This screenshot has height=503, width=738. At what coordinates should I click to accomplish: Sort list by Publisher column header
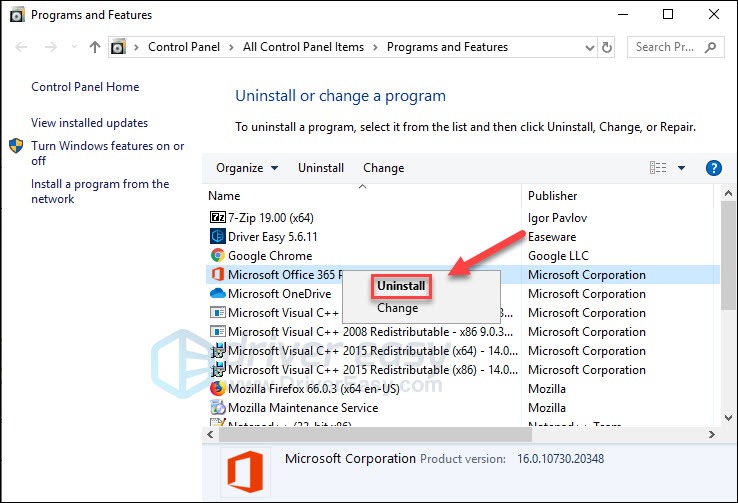point(553,196)
